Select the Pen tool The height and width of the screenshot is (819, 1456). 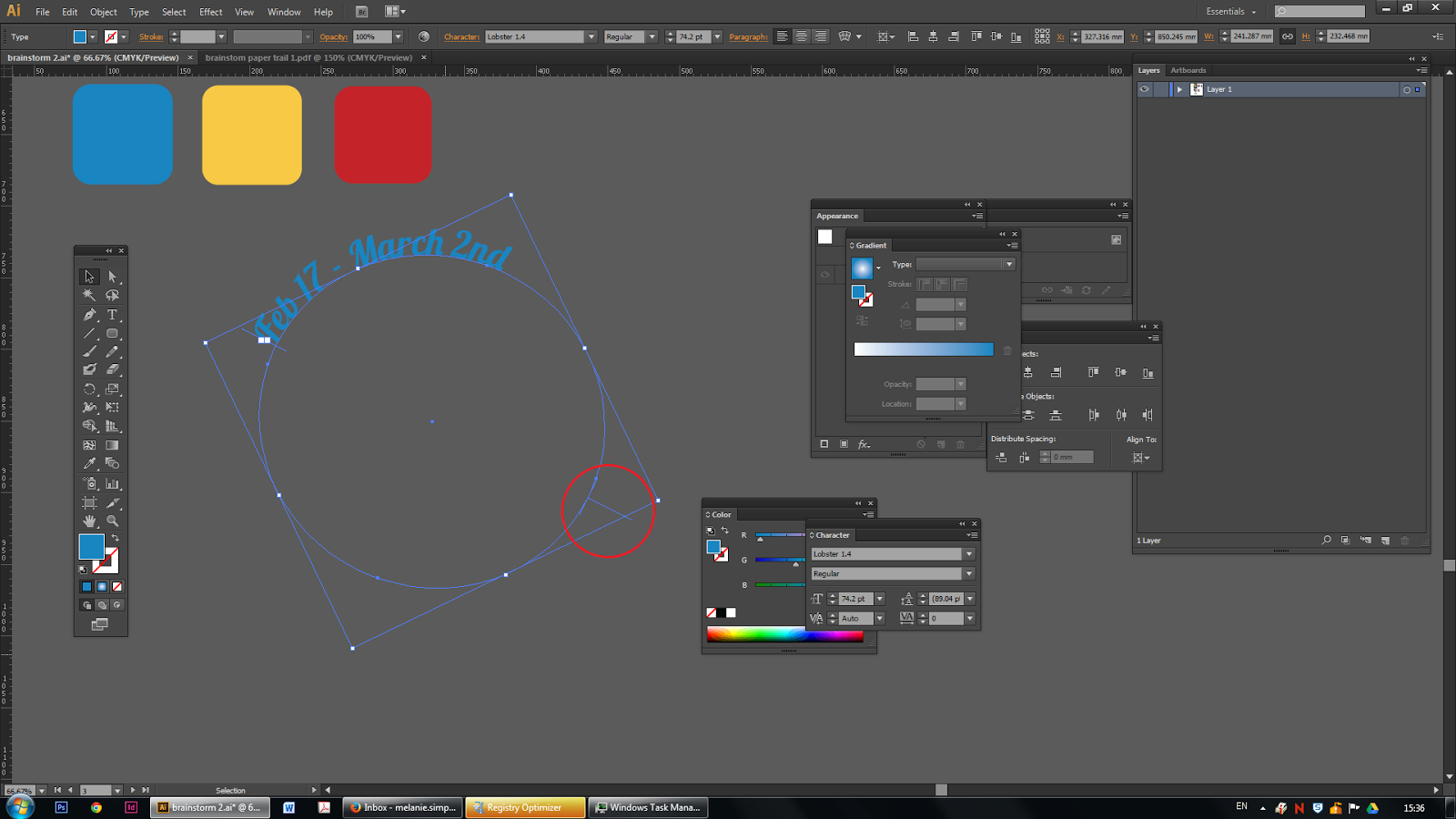click(89, 315)
